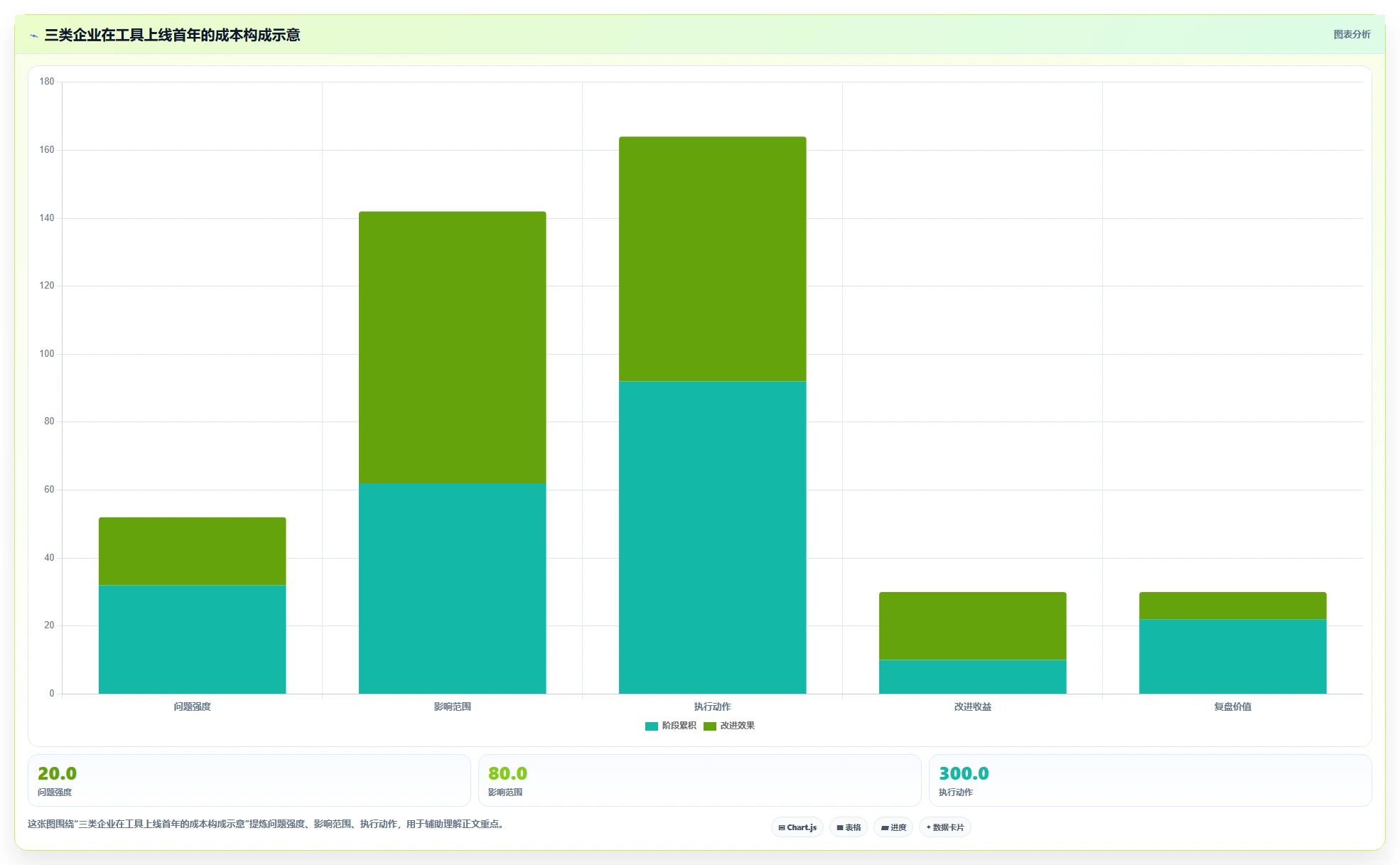1400x865 pixels.
Task: Click the diamond icon in the 数据卡片 tag
Action: [x=928, y=827]
